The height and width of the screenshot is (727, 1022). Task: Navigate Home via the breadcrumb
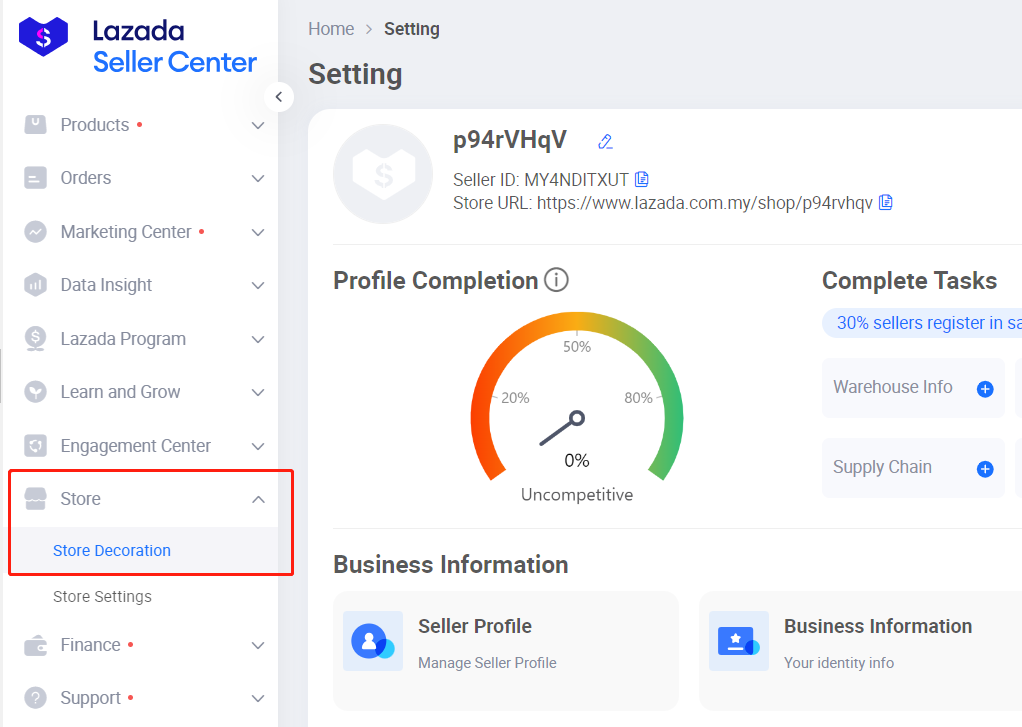click(x=331, y=29)
